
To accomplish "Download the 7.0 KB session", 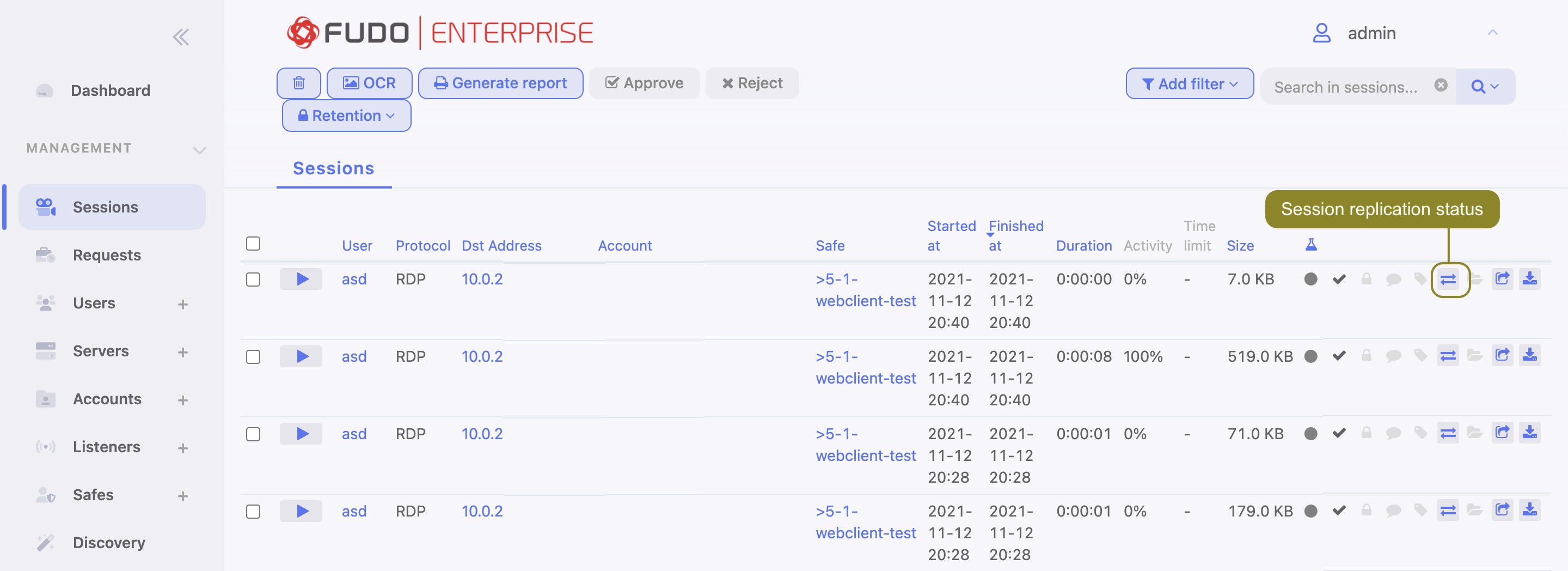I will pyautogui.click(x=1530, y=279).
